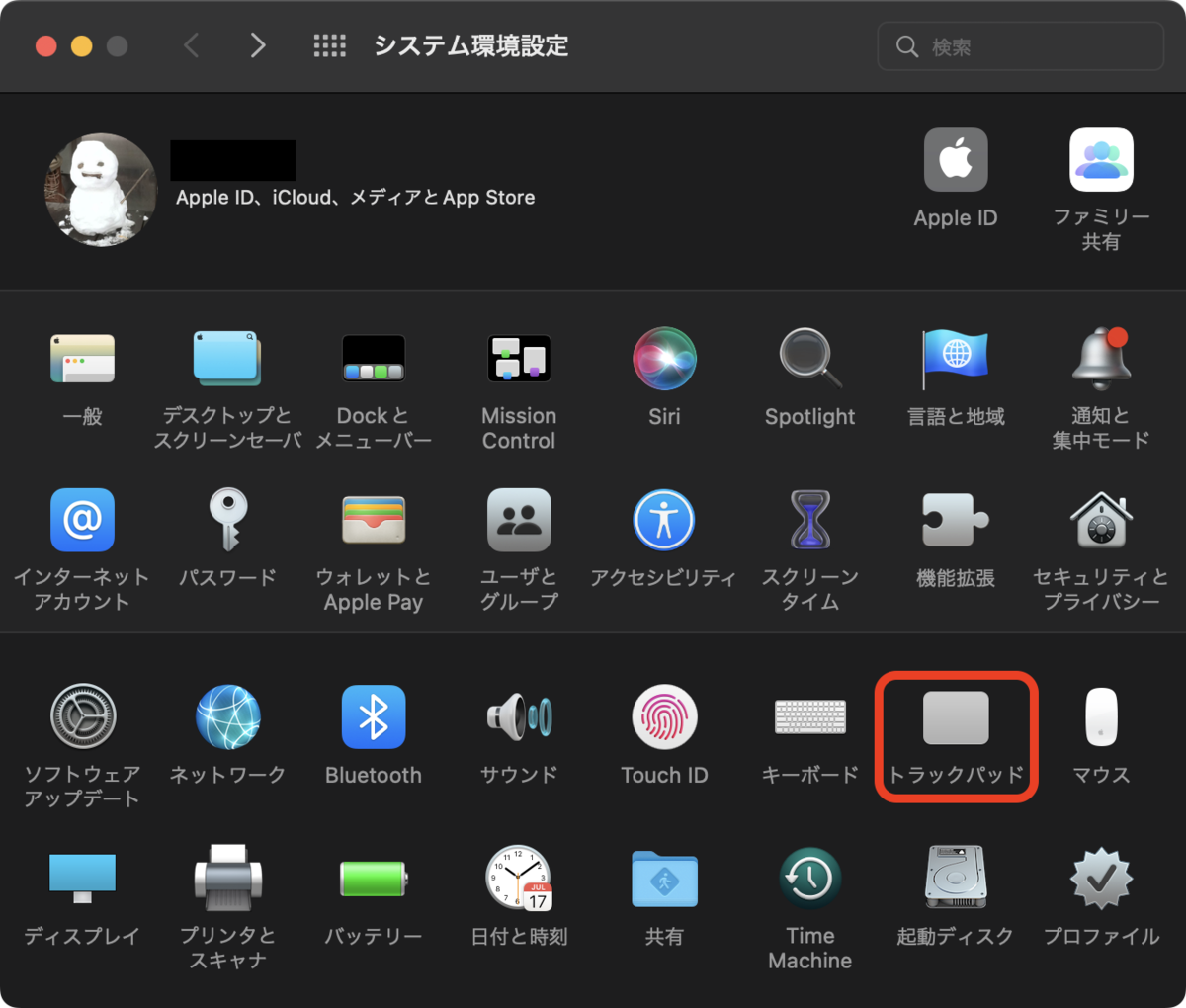The height and width of the screenshot is (1008, 1186).
Task: Close the システム環境設定 window
Action: pyautogui.click(x=46, y=46)
